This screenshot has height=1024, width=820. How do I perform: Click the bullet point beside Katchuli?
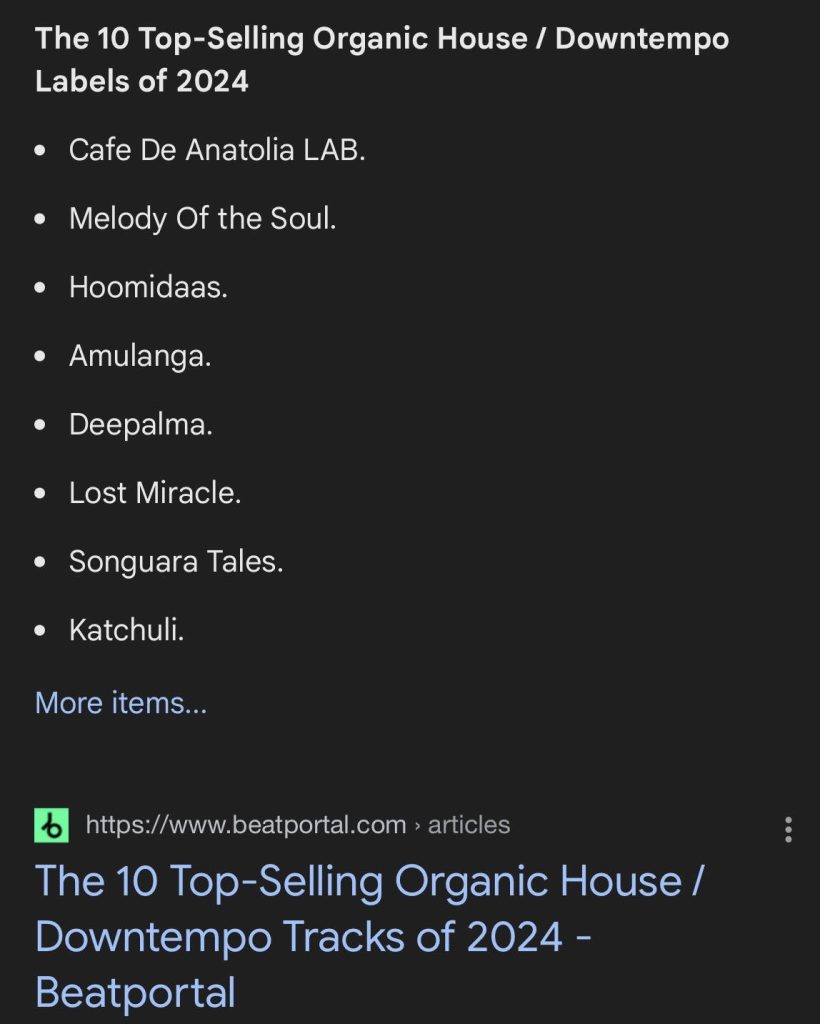(x=40, y=631)
